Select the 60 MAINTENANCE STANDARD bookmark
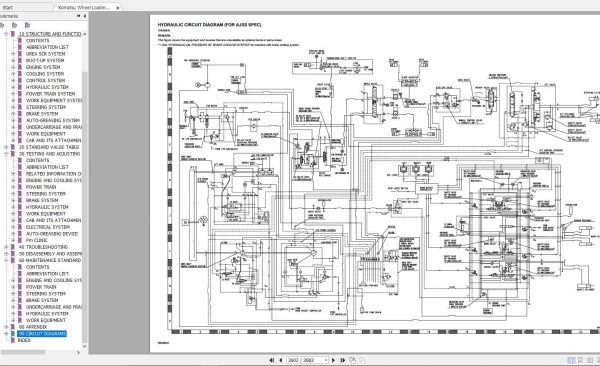 tap(50, 260)
